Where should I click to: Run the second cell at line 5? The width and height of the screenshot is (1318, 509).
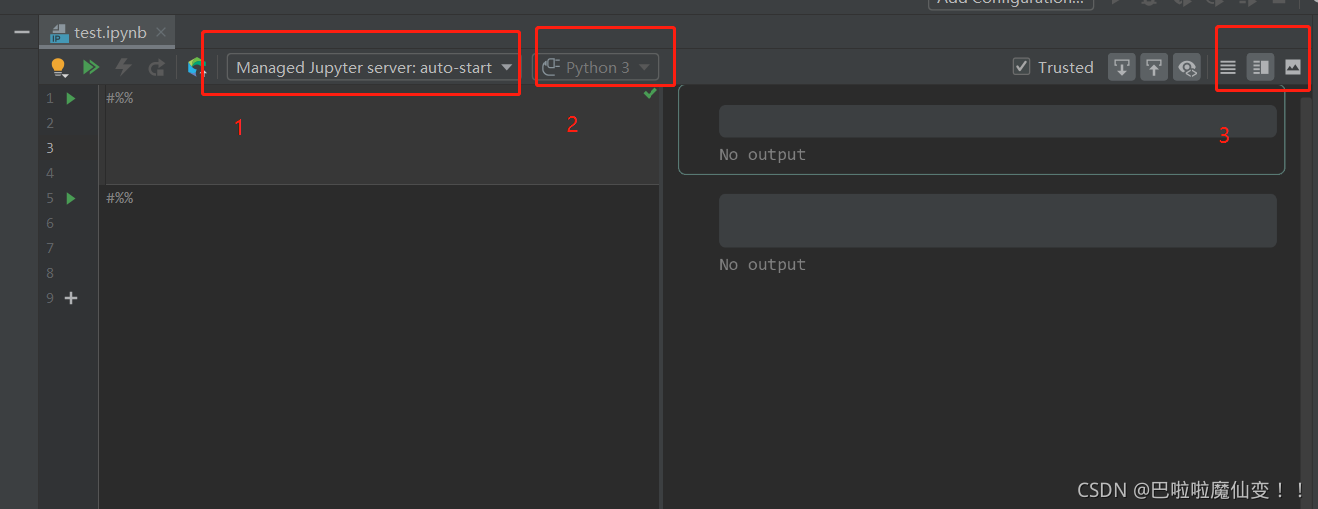click(x=71, y=198)
